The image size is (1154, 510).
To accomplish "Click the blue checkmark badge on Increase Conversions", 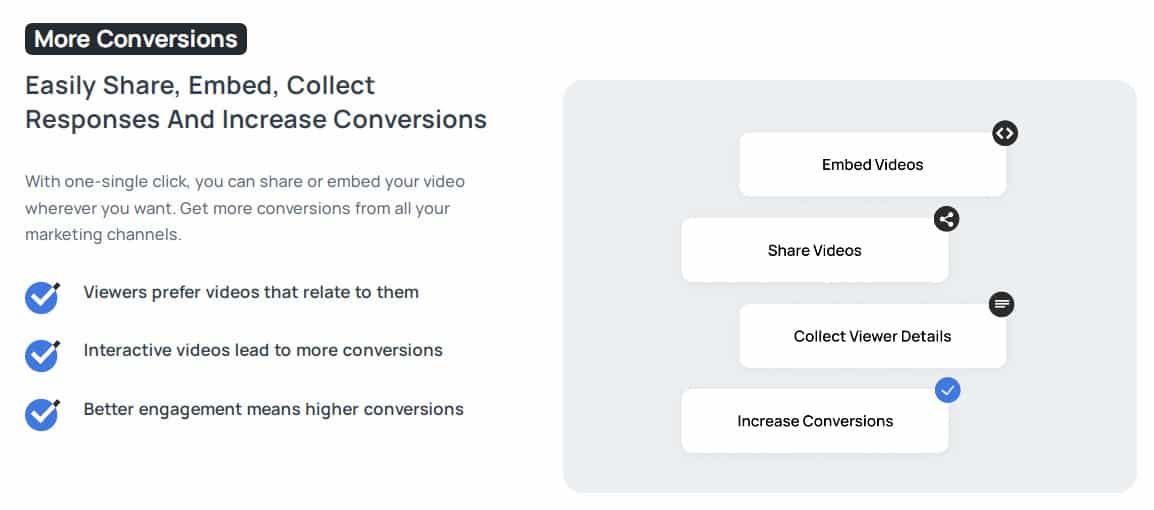I will [x=947, y=389].
